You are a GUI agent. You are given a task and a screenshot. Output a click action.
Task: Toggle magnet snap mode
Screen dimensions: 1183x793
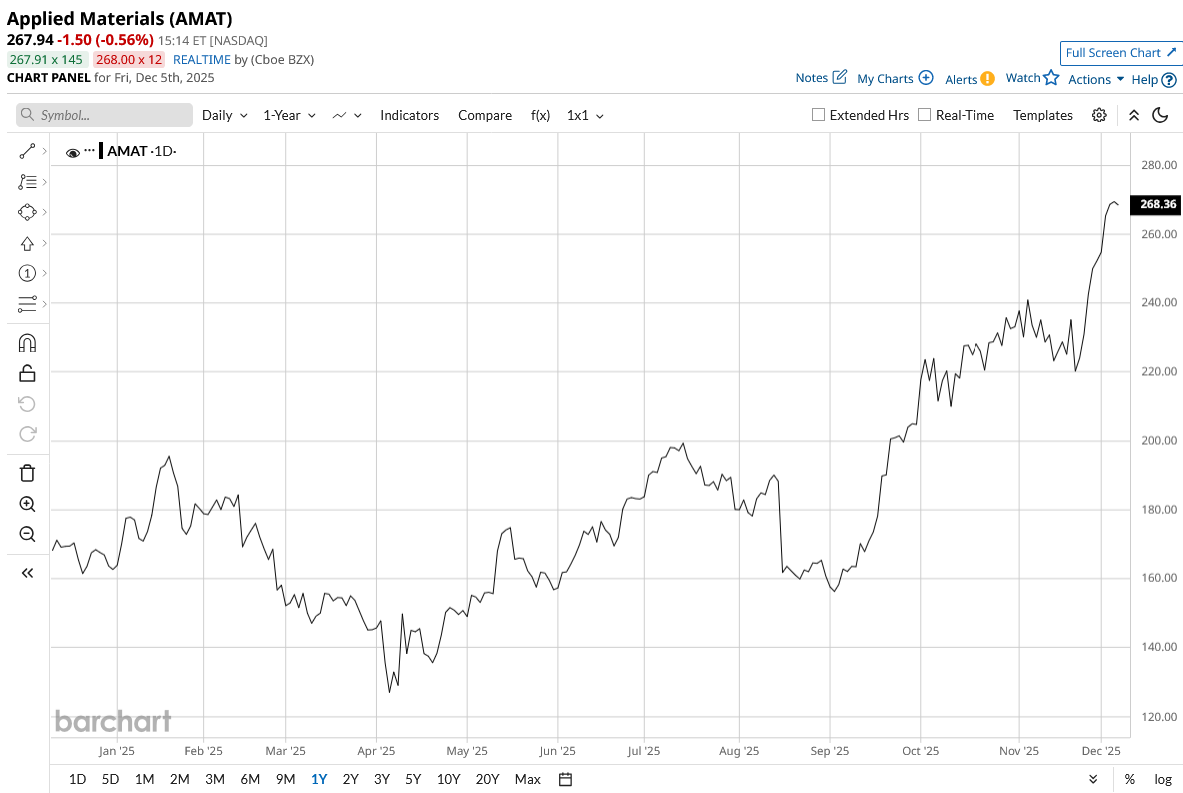point(27,343)
